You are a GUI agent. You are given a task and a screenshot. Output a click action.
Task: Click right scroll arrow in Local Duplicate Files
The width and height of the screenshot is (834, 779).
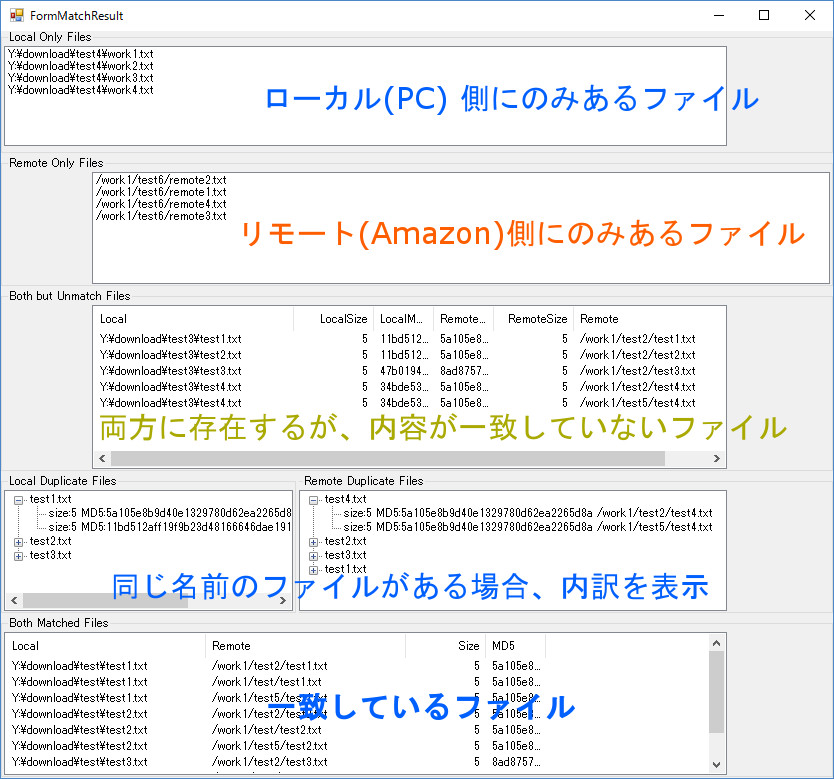click(x=283, y=601)
